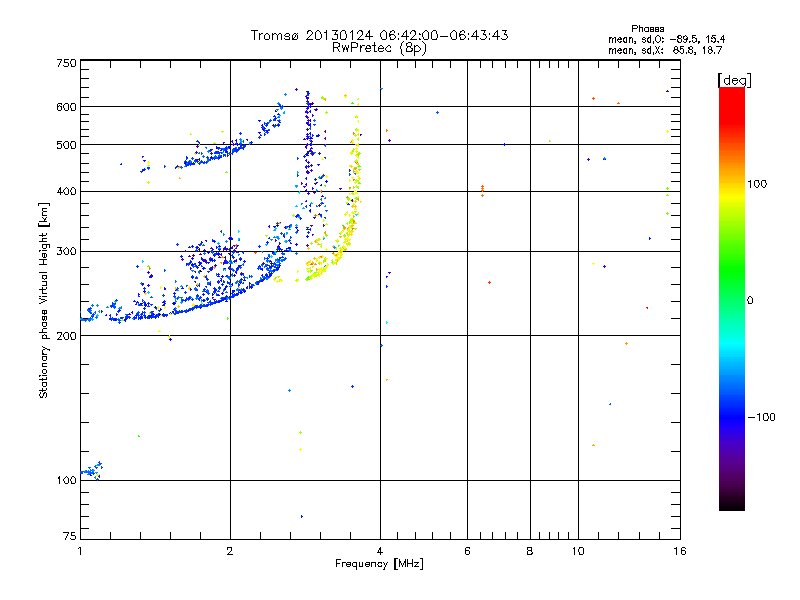Click the "500" height tick label

pos(66,145)
